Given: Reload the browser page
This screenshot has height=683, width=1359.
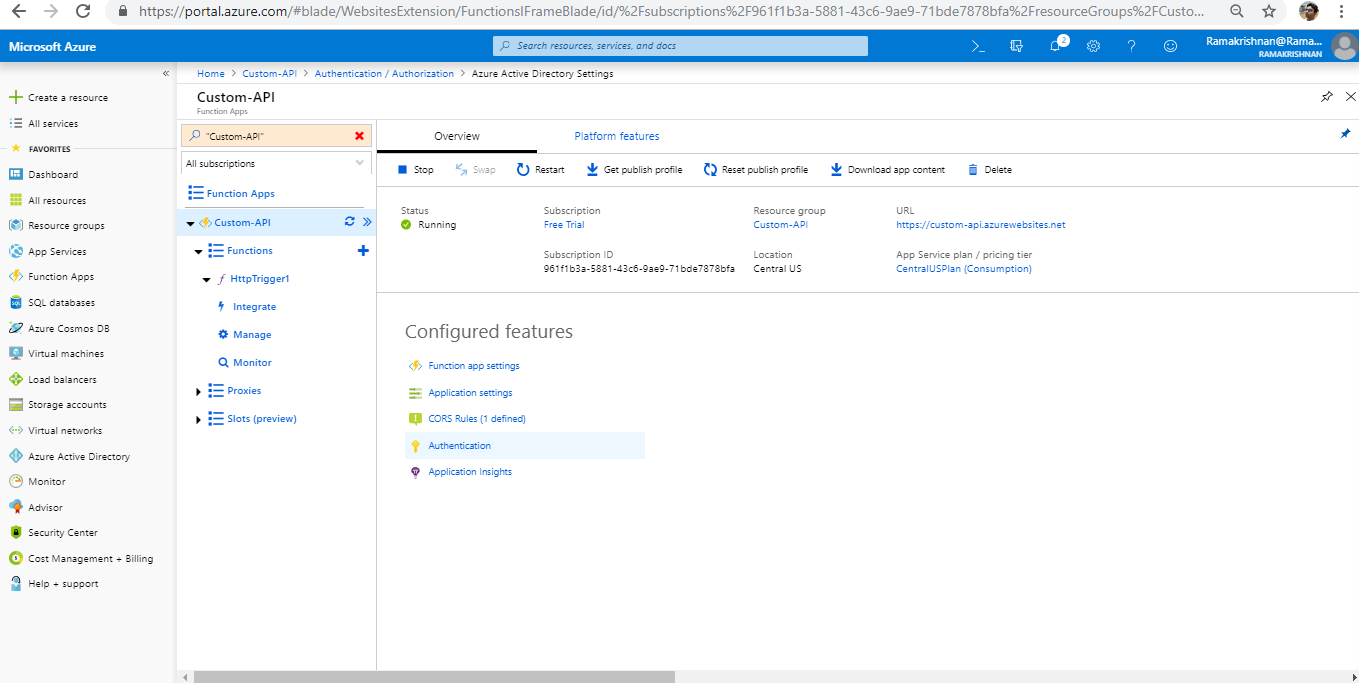Looking at the screenshot, I should coord(82,12).
